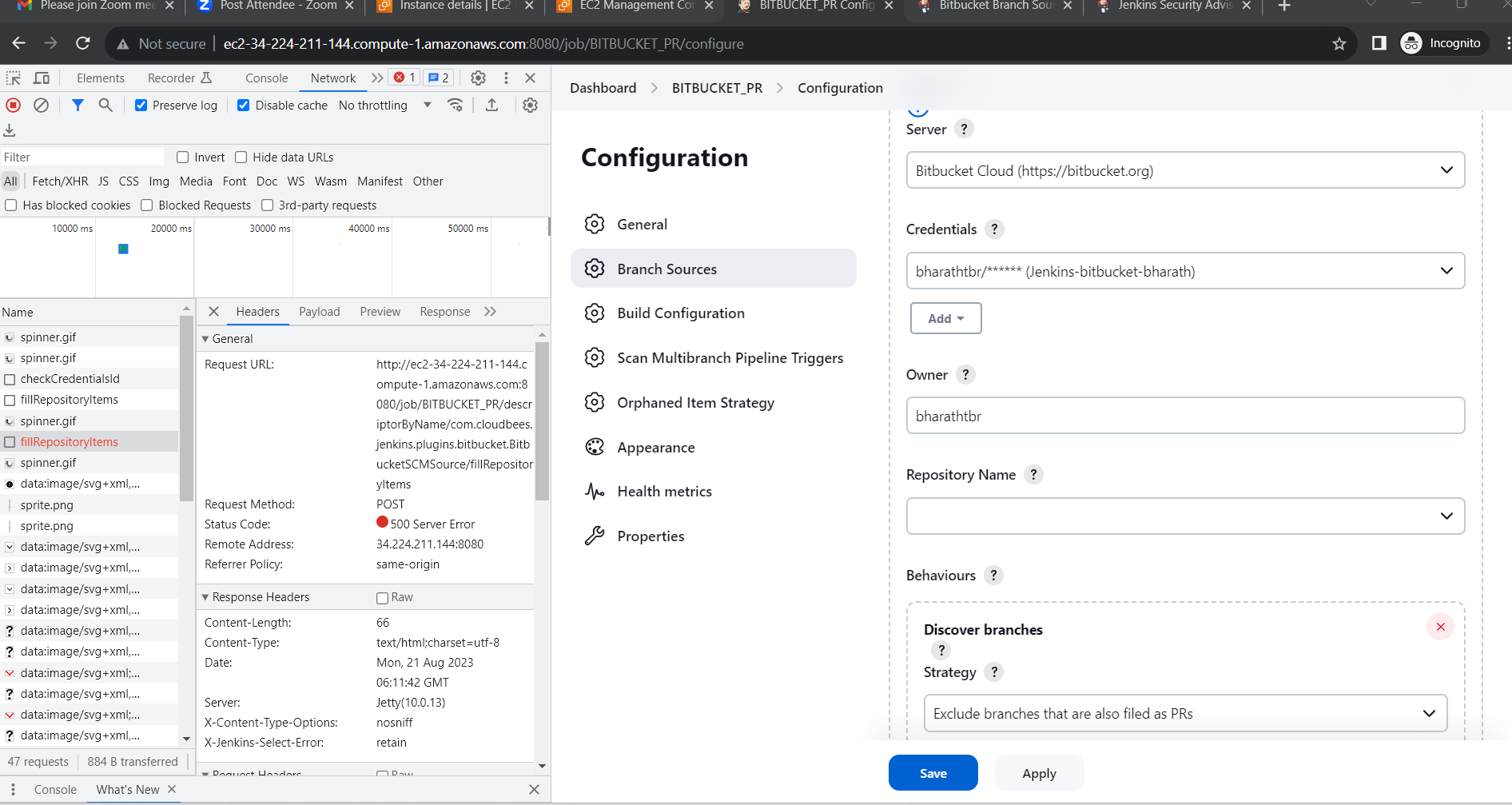
Task: Show the error count badge
Action: [404, 78]
